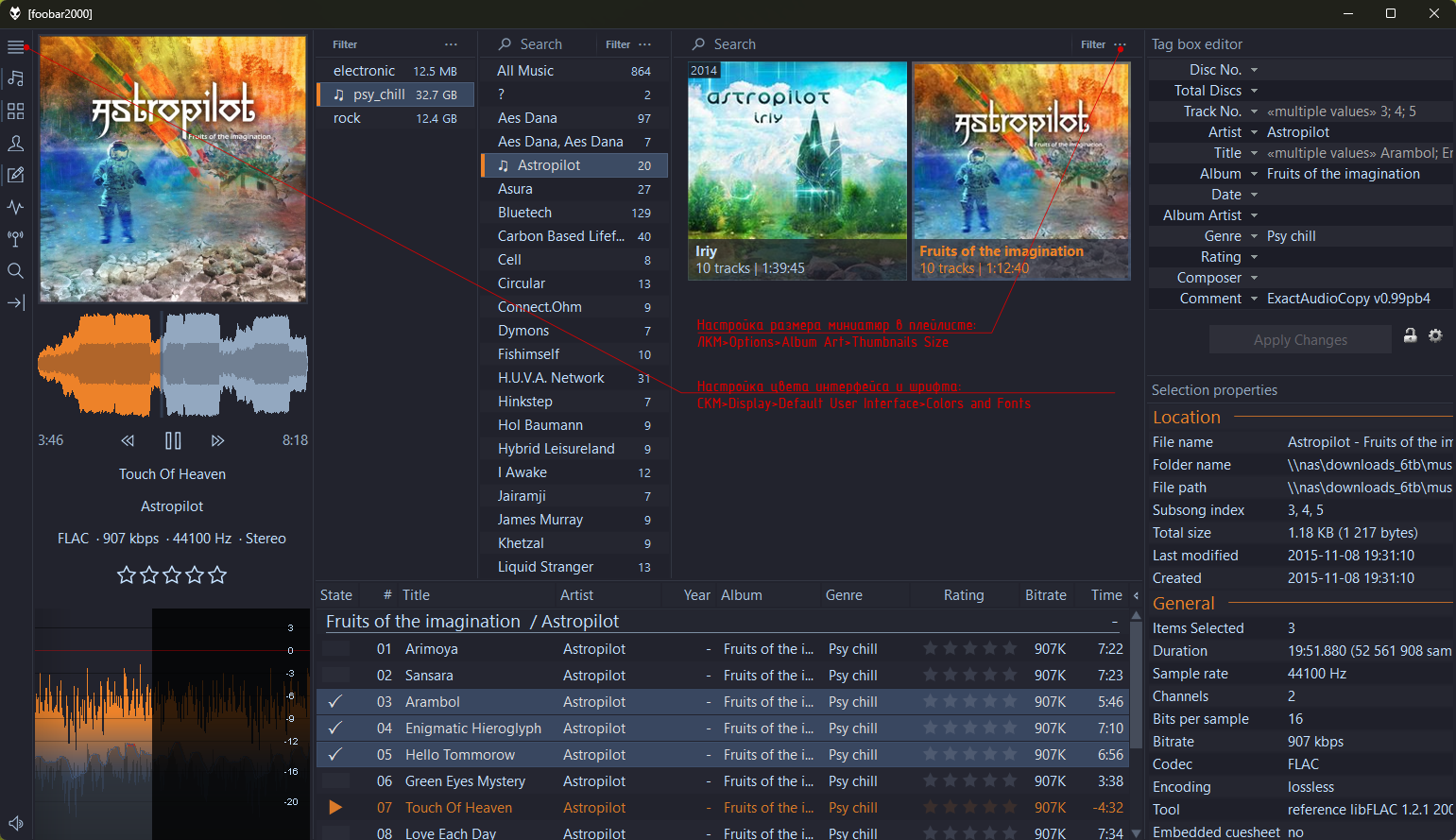
Task: Click the magnifier icon in left sidebar
Action: coord(16,271)
